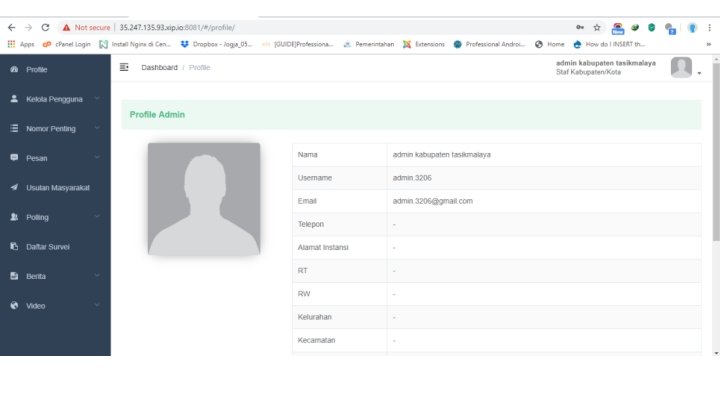
Task: Click the Kelurahan row label
Action: 315,317
